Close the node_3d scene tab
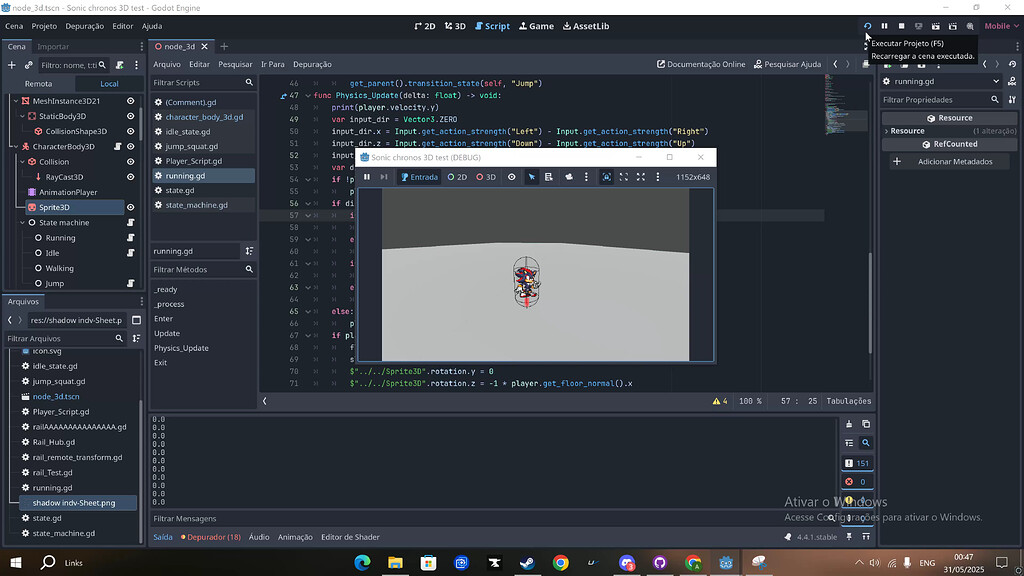This screenshot has width=1024, height=576. (x=204, y=46)
